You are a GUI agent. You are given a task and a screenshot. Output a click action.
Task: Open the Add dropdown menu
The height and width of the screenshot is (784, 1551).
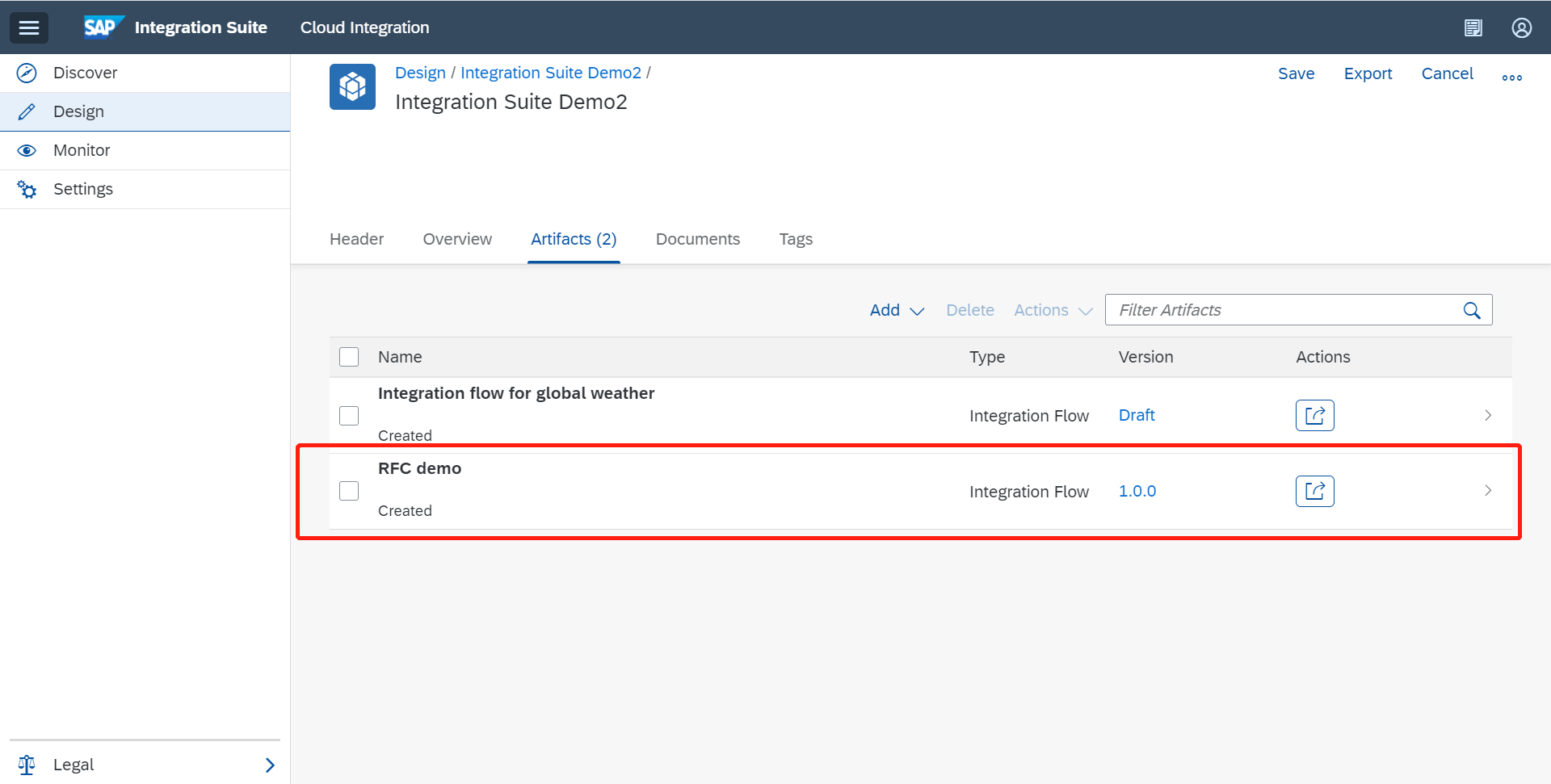(x=896, y=310)
